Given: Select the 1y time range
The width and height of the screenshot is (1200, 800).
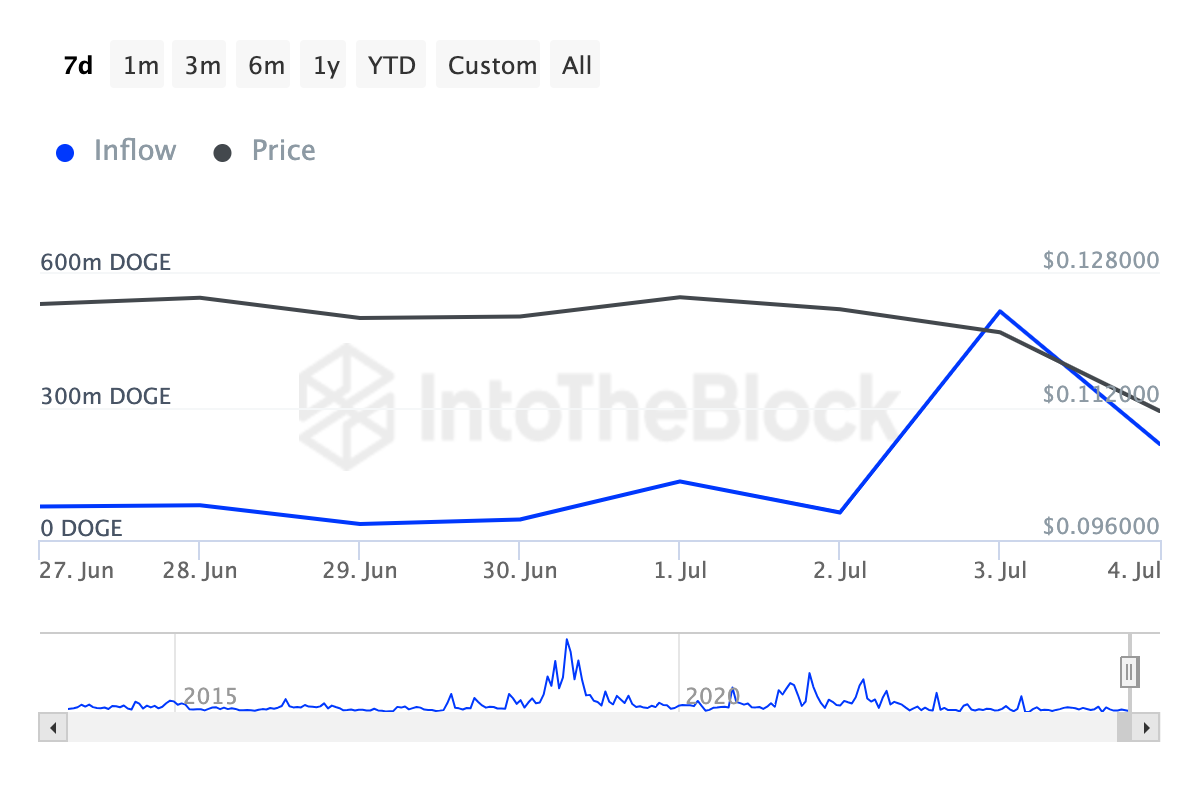Looking at the screenshot, I should click(326, 66).
